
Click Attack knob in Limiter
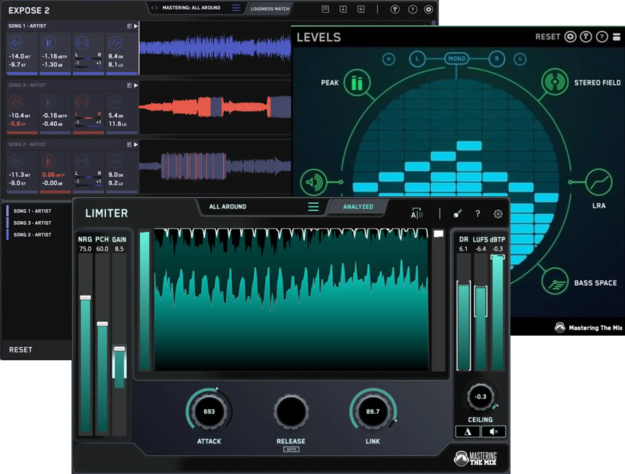[x=209, y=411]
